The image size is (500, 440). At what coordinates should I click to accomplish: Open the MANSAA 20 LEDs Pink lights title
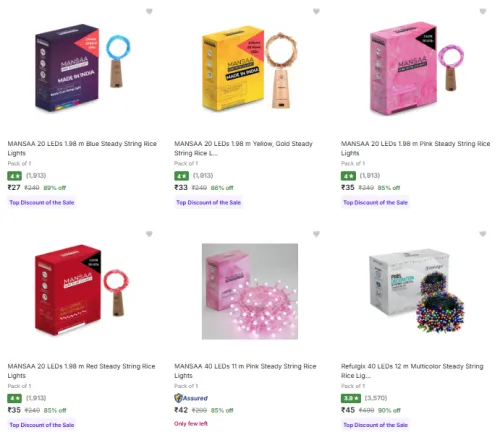click(415, 148)
